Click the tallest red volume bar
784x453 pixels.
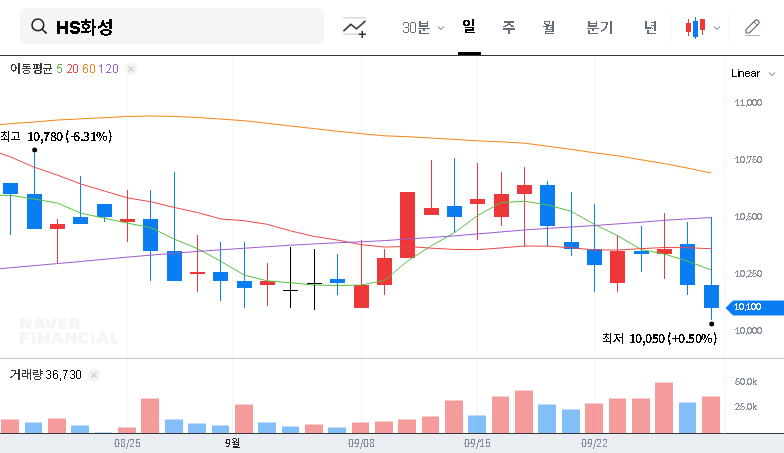pyautogui.click(x=664, y=408)
